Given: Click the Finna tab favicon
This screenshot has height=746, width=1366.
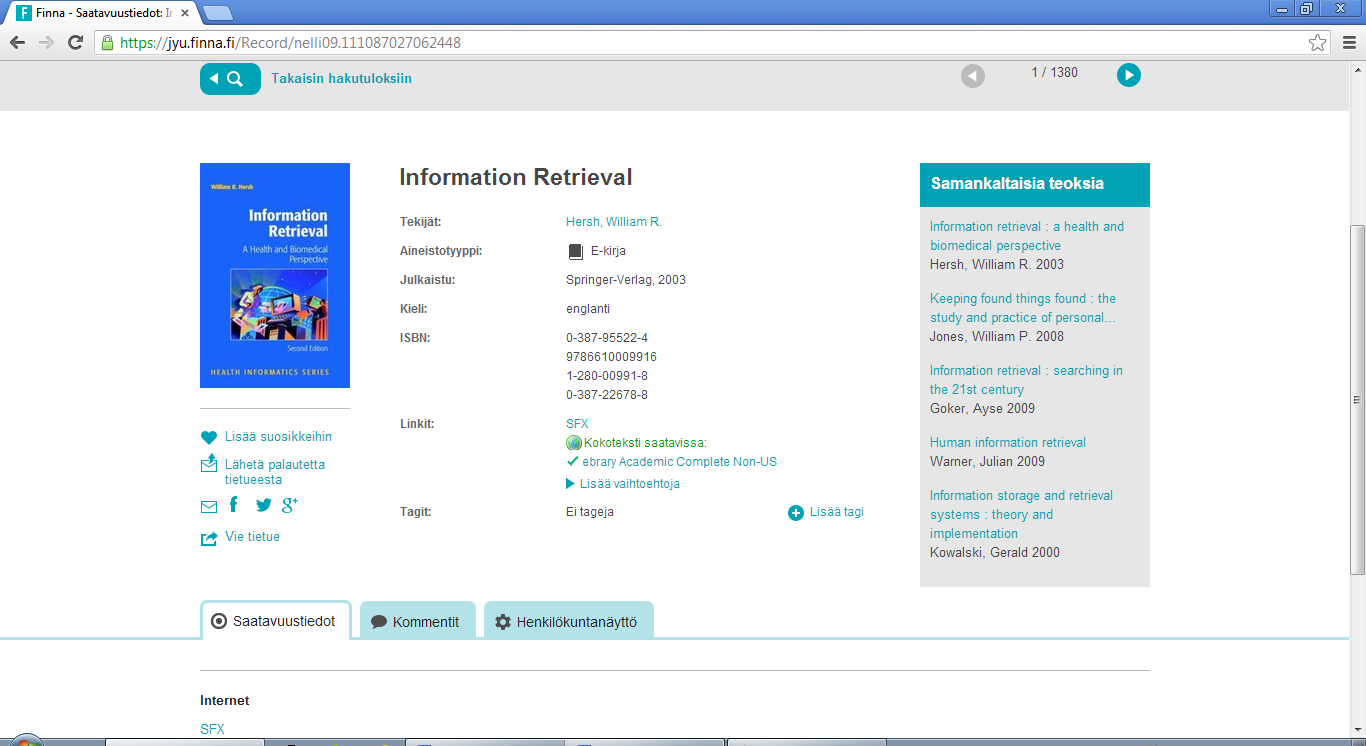Looking at the screenshot, I should [24, 13].
